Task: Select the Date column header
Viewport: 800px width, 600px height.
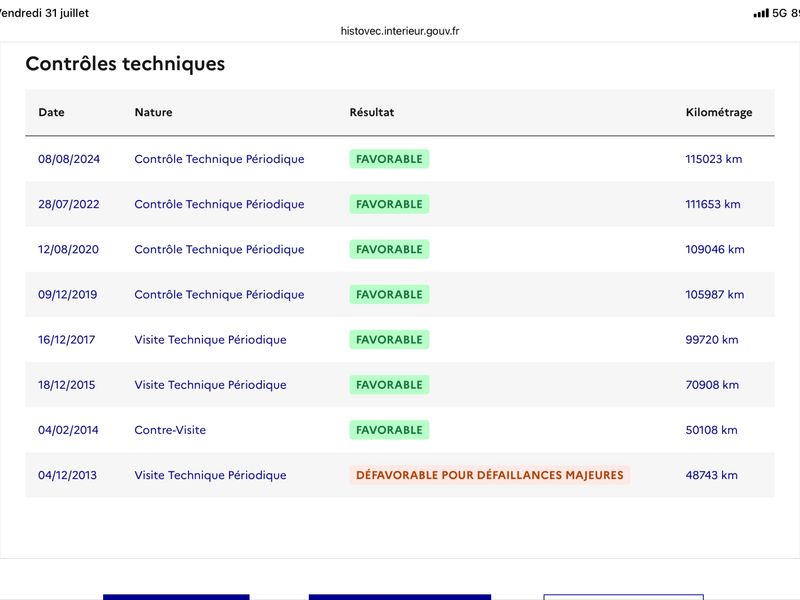Action: (52, 112)
